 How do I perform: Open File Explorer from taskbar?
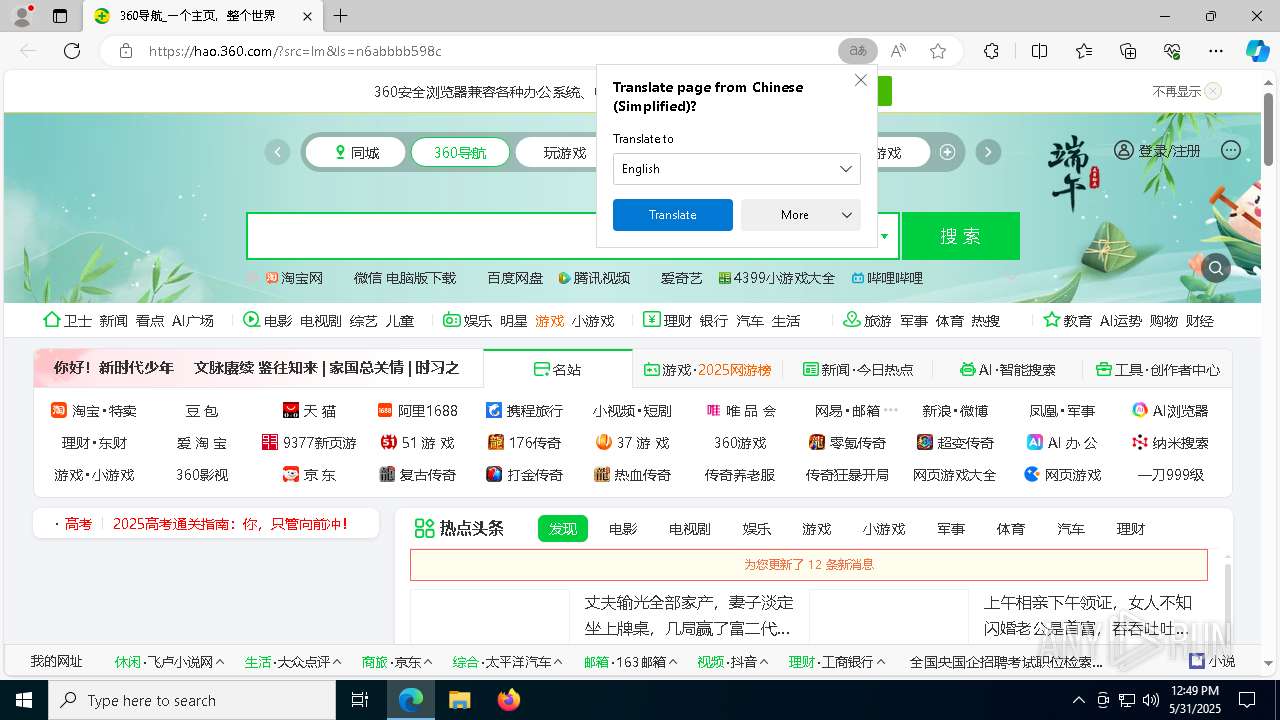tap(459, 700)
